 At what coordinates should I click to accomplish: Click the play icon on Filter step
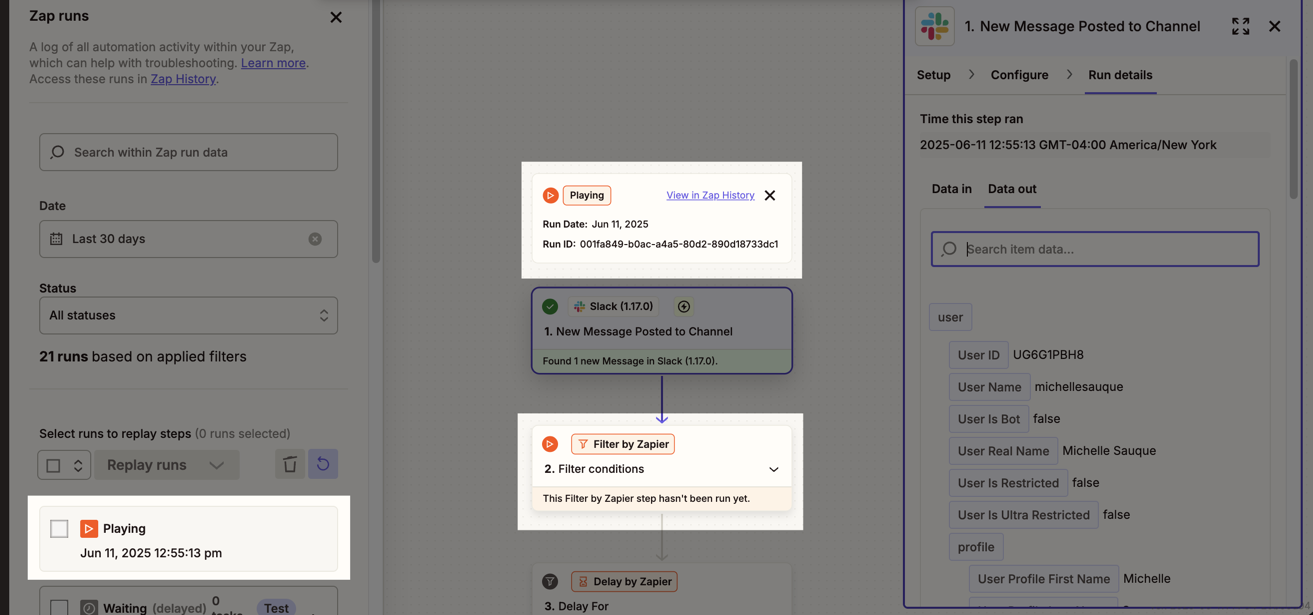point(550,444)
